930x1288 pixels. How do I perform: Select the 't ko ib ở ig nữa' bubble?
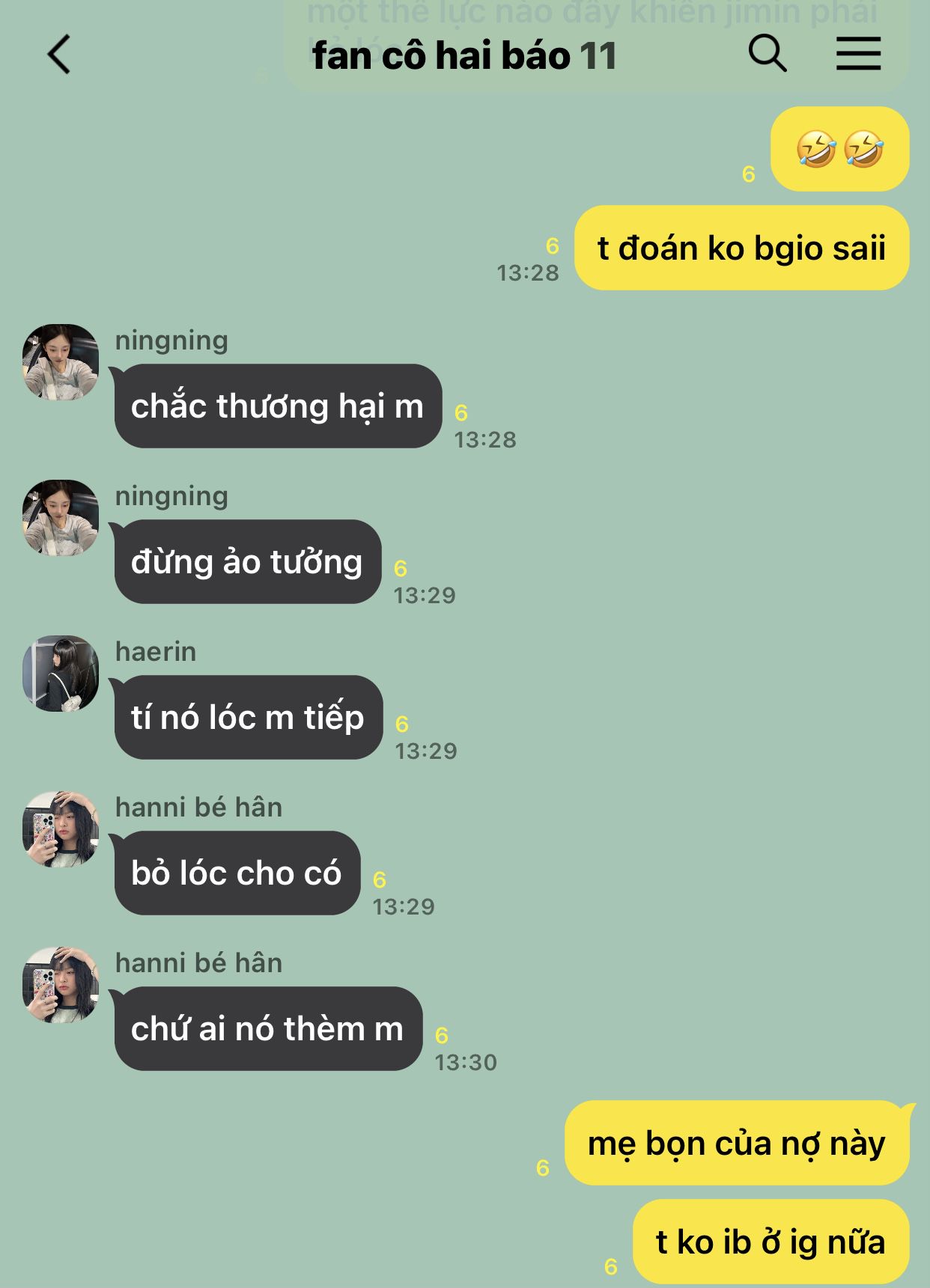pos(771,1242)
